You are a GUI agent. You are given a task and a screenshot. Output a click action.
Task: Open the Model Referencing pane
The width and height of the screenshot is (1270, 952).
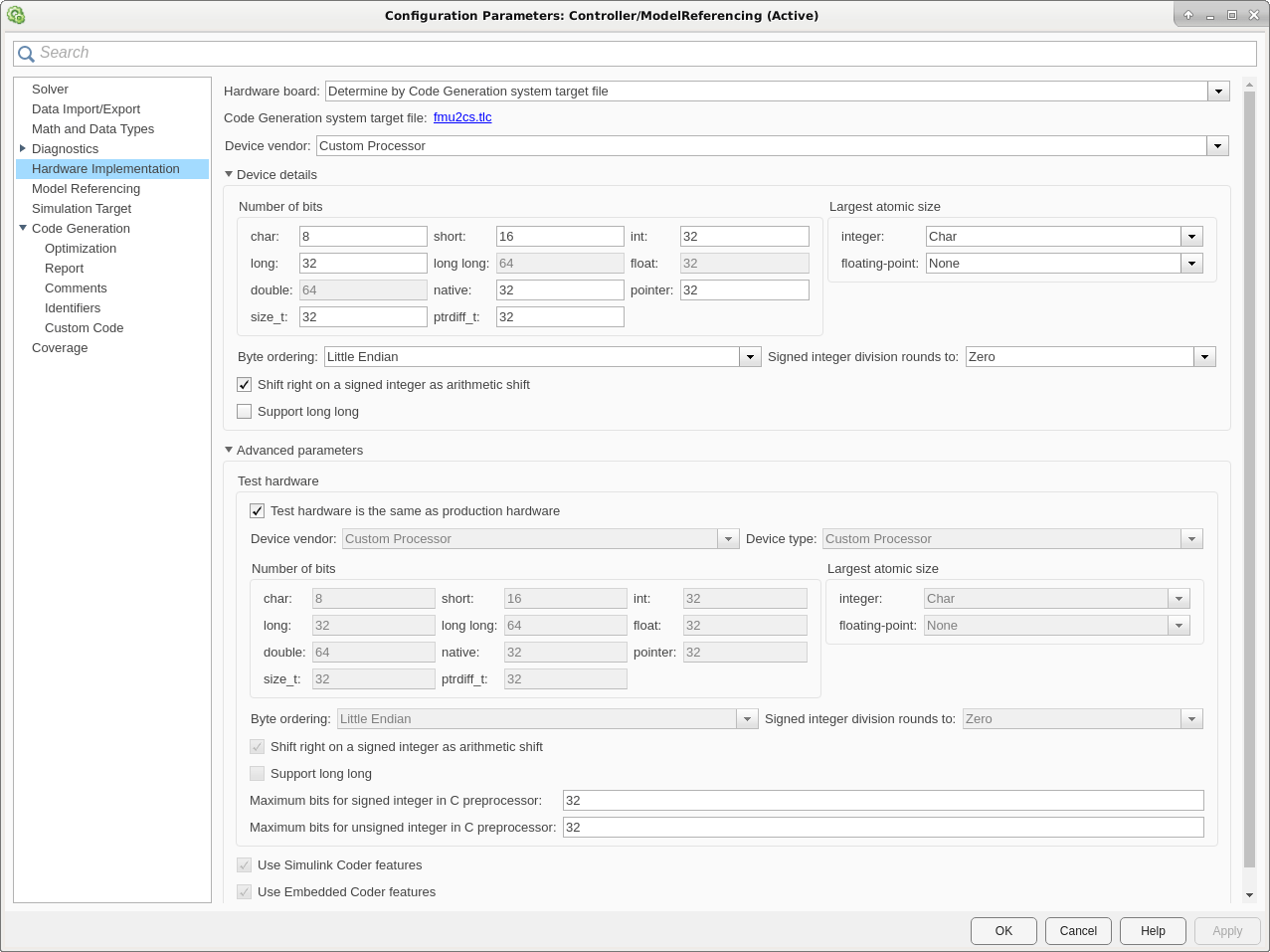[x=86, y=188]
